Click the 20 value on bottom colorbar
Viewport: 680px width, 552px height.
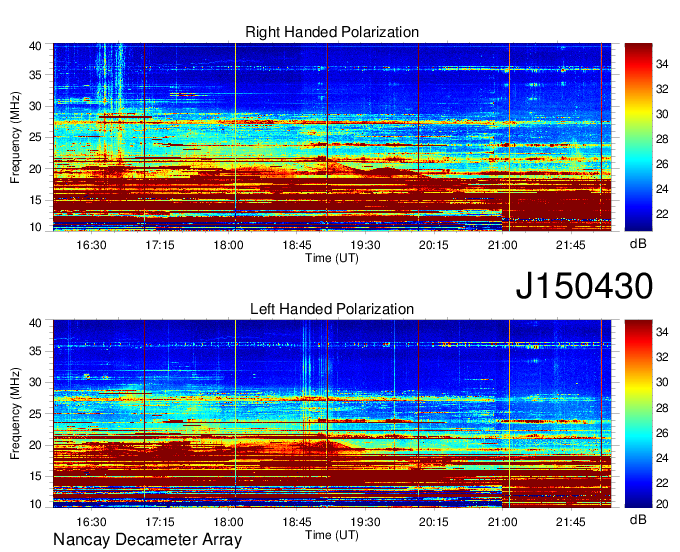(662, 504)
